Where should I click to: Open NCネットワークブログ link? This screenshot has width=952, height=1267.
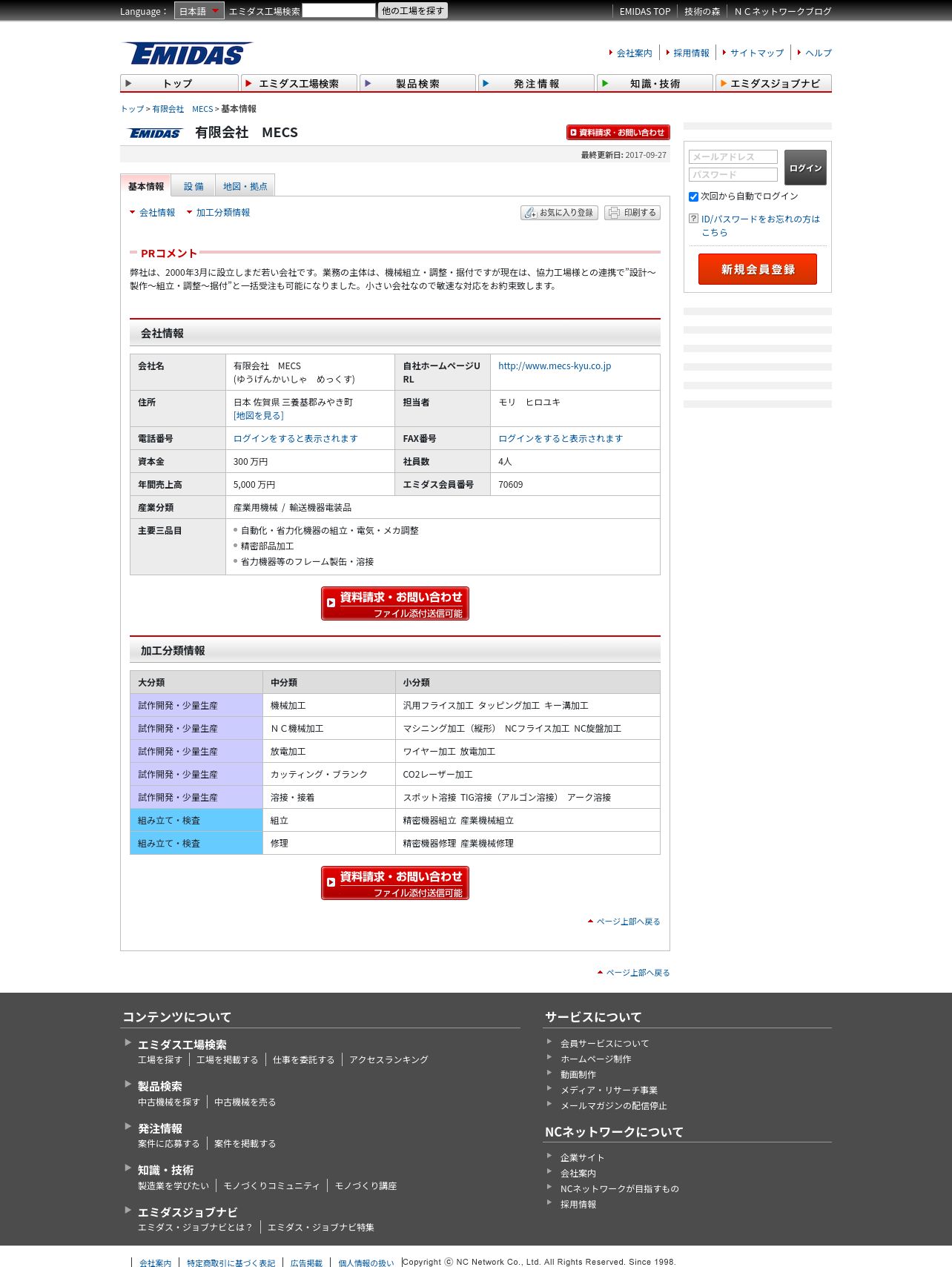(783, 12)
